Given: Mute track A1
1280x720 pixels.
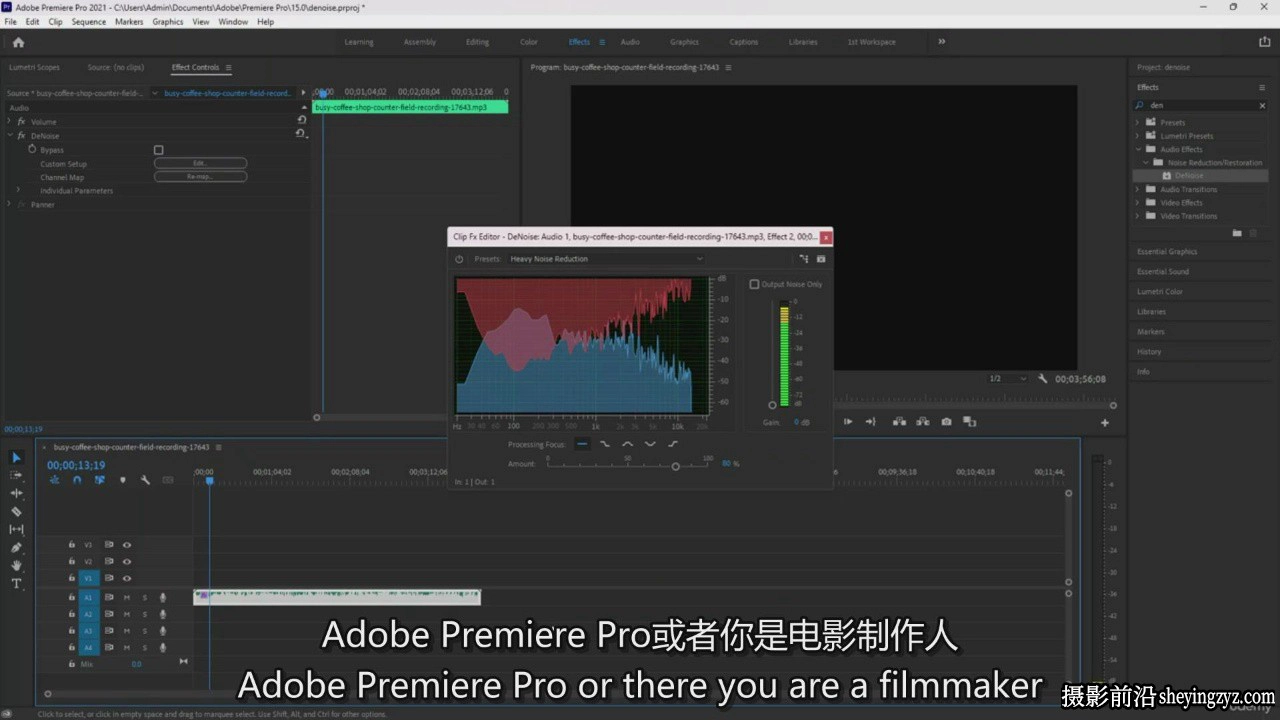Looking at the screenshot, I should [x=126, y=597].
